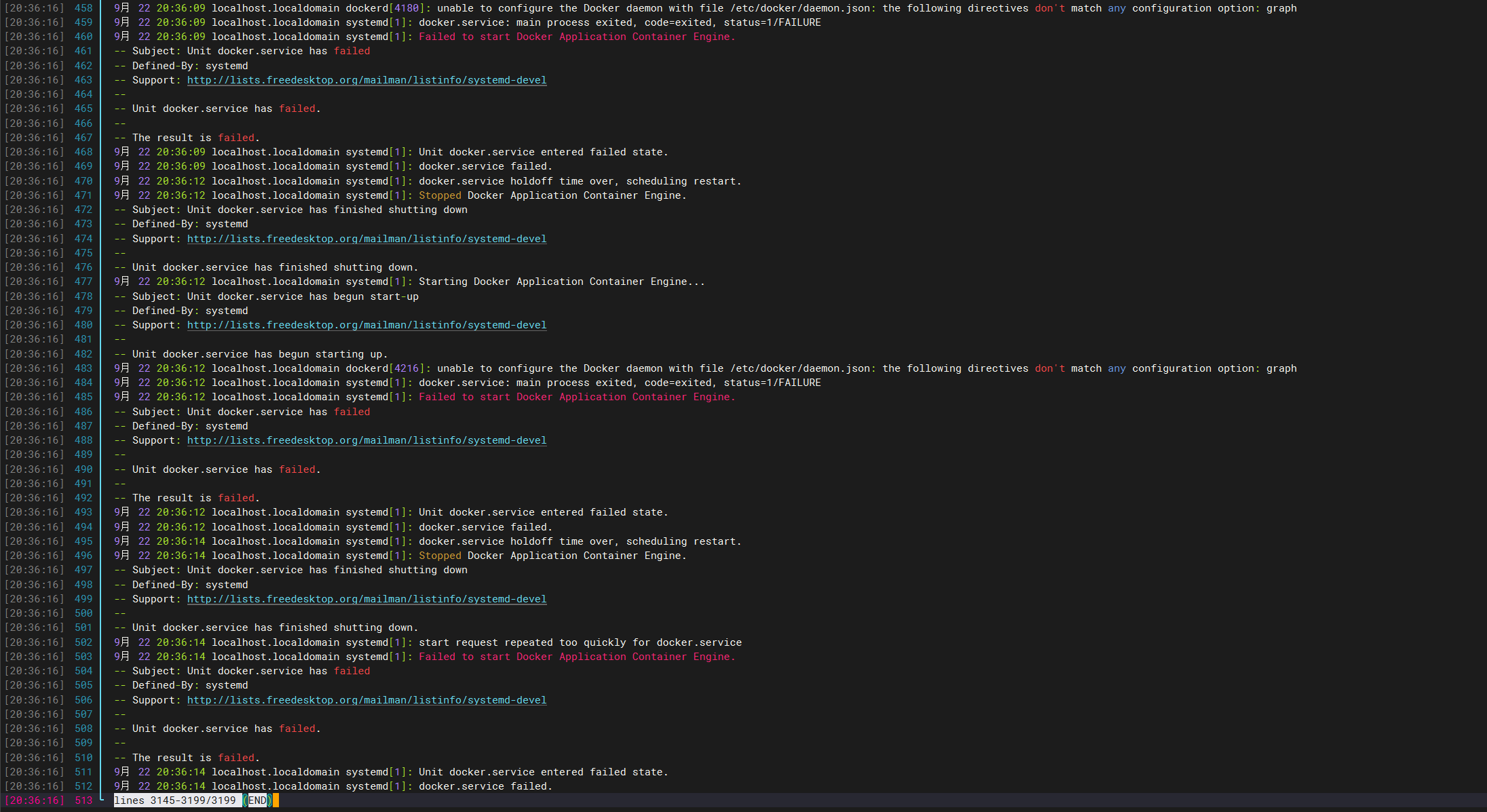Viewport: 1487px width, 812px height.
Task: Open the freedesktop link on line 506
Action: coord(366,700)
